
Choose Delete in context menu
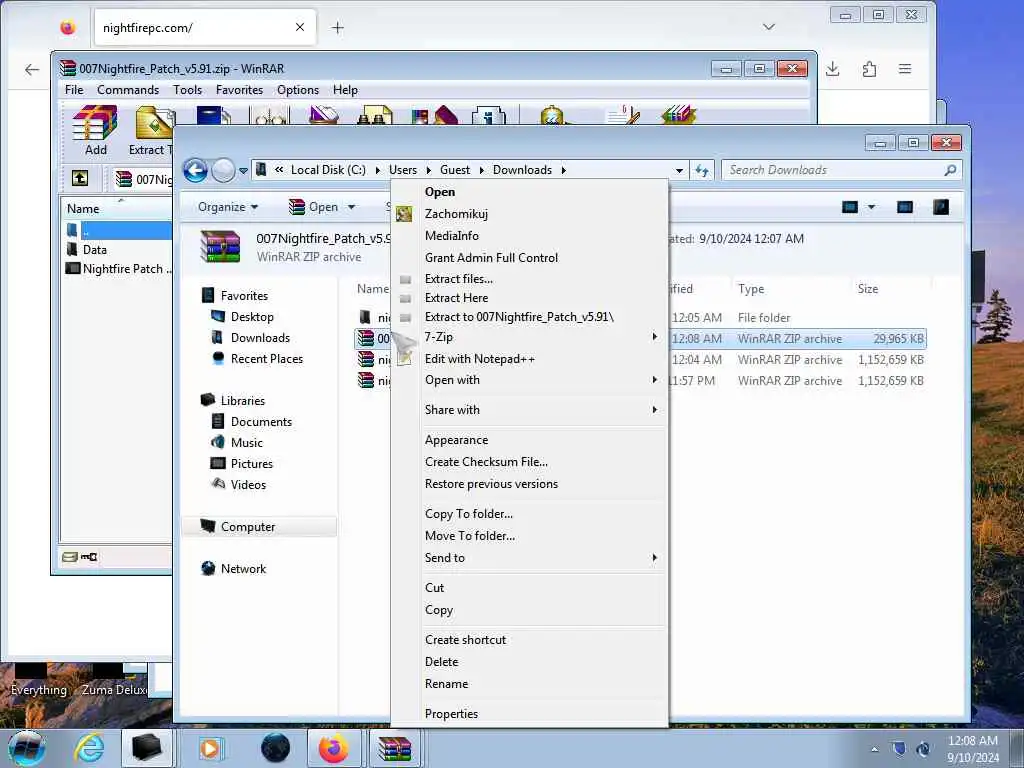pos(441,662)
